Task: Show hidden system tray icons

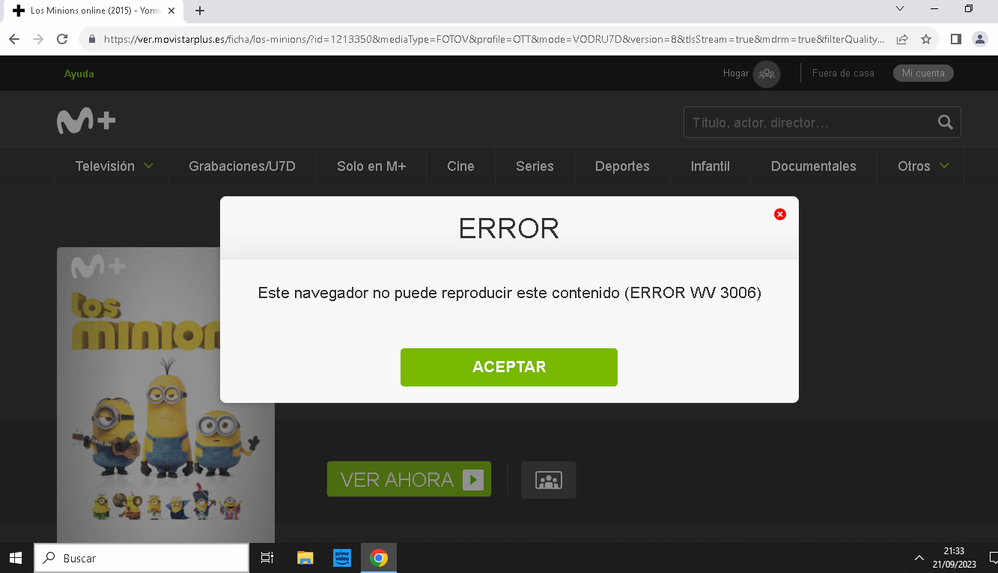Action: 918,558
